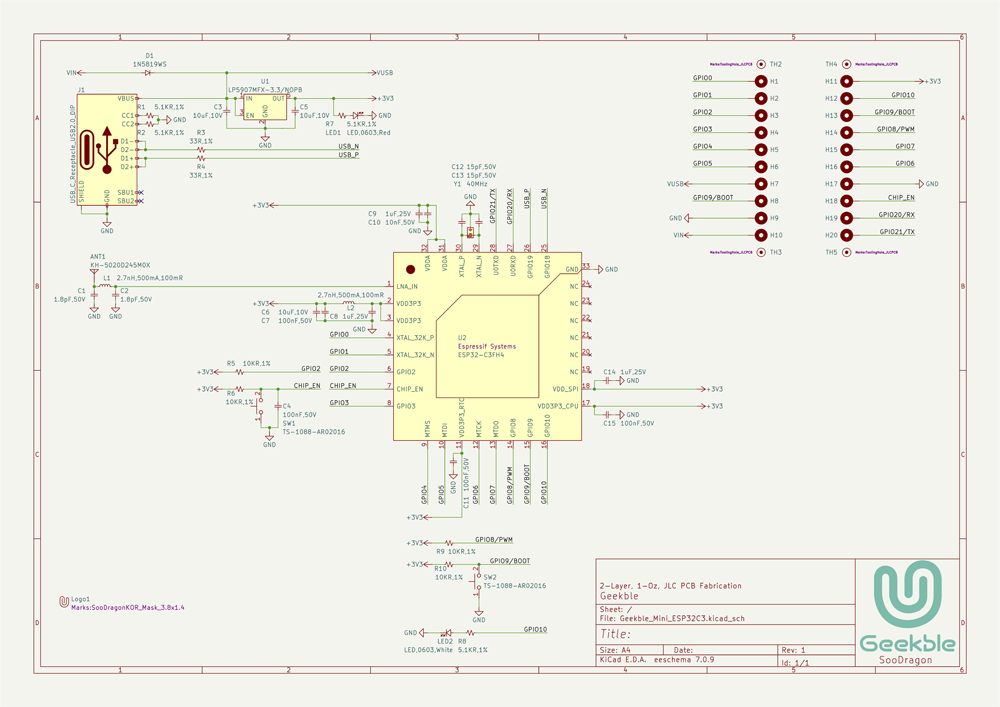The width and height of the screenshot is (1000, 707).
Task: Click the D1 1N5819WS diode symbol
Action: 148,72
